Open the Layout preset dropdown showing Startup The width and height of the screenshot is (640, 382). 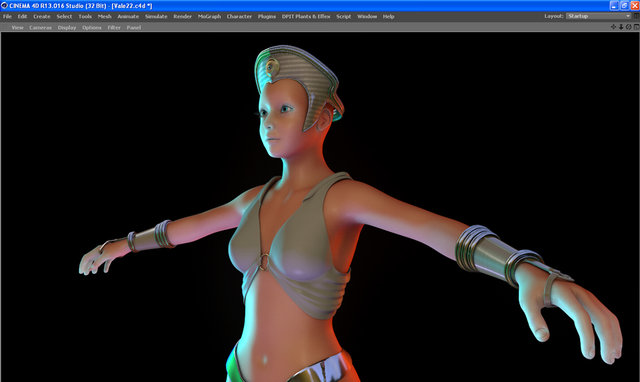tap(598, 16)
